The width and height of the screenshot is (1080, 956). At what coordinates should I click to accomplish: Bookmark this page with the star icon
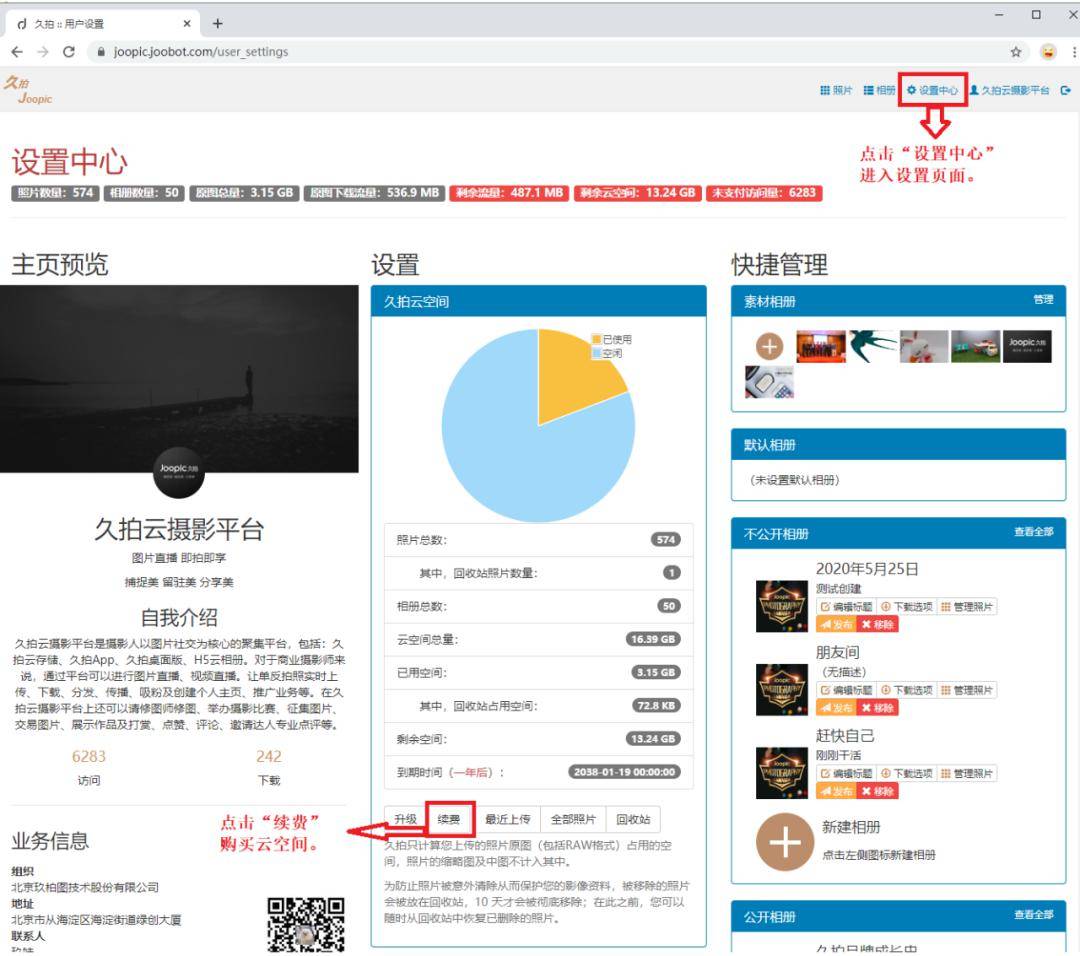tap(1015, 52)
